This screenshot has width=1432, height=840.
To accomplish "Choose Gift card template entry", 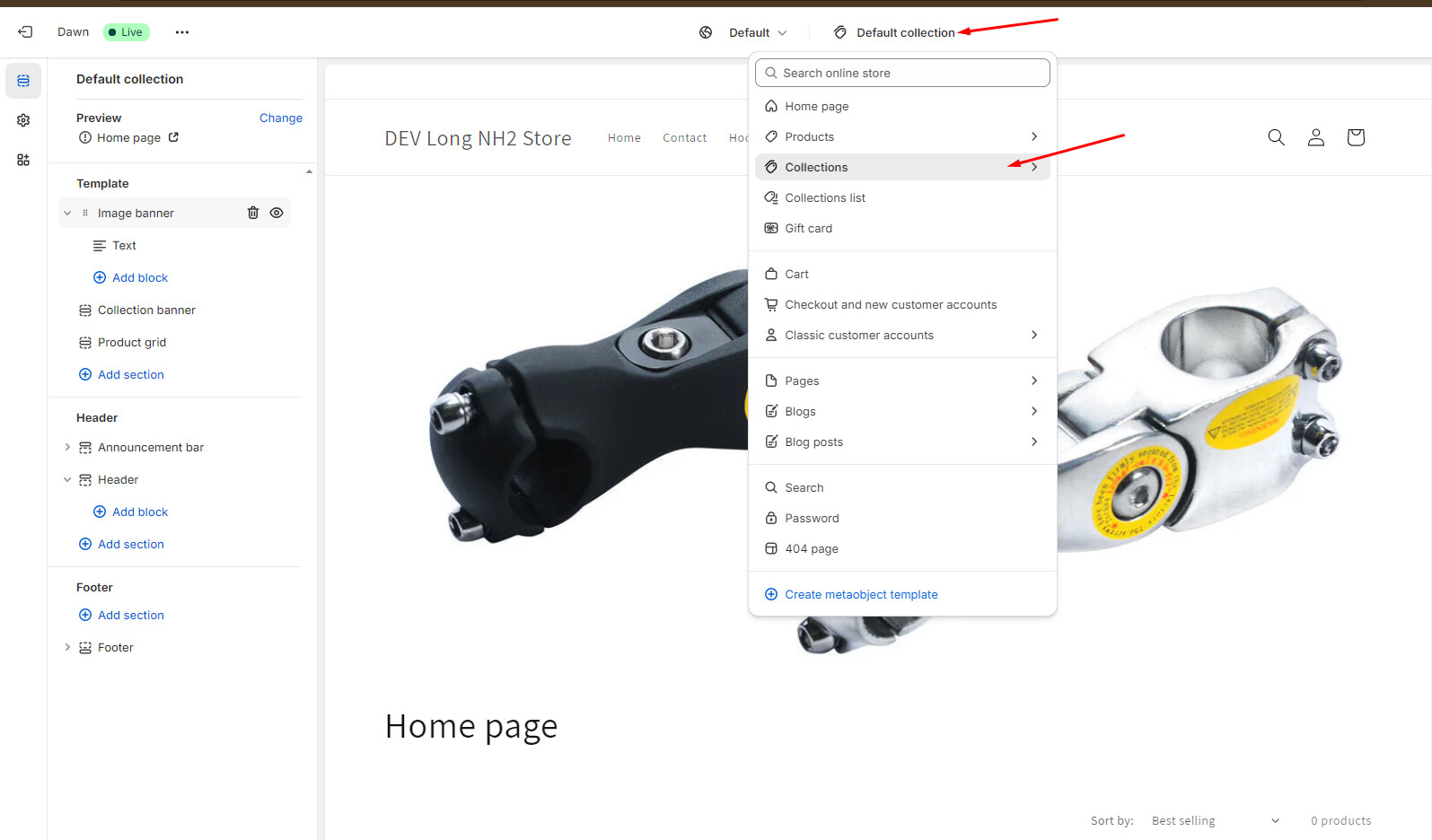I will [902, 228].
